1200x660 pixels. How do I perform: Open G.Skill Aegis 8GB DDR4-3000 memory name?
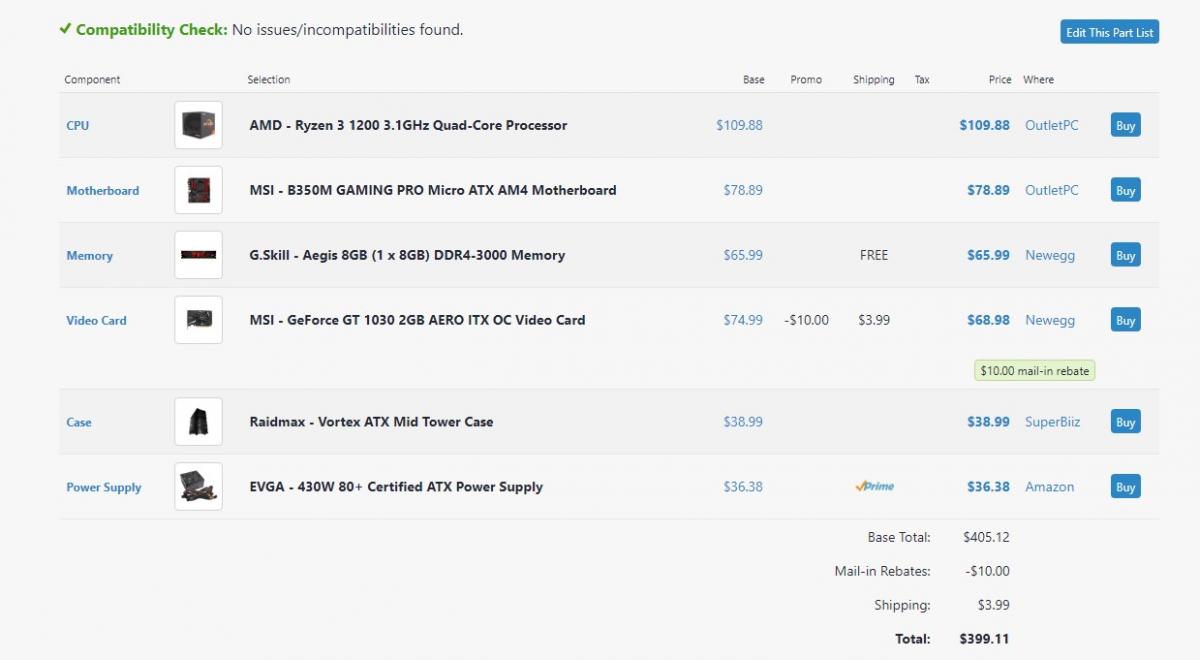pos(407,255)
